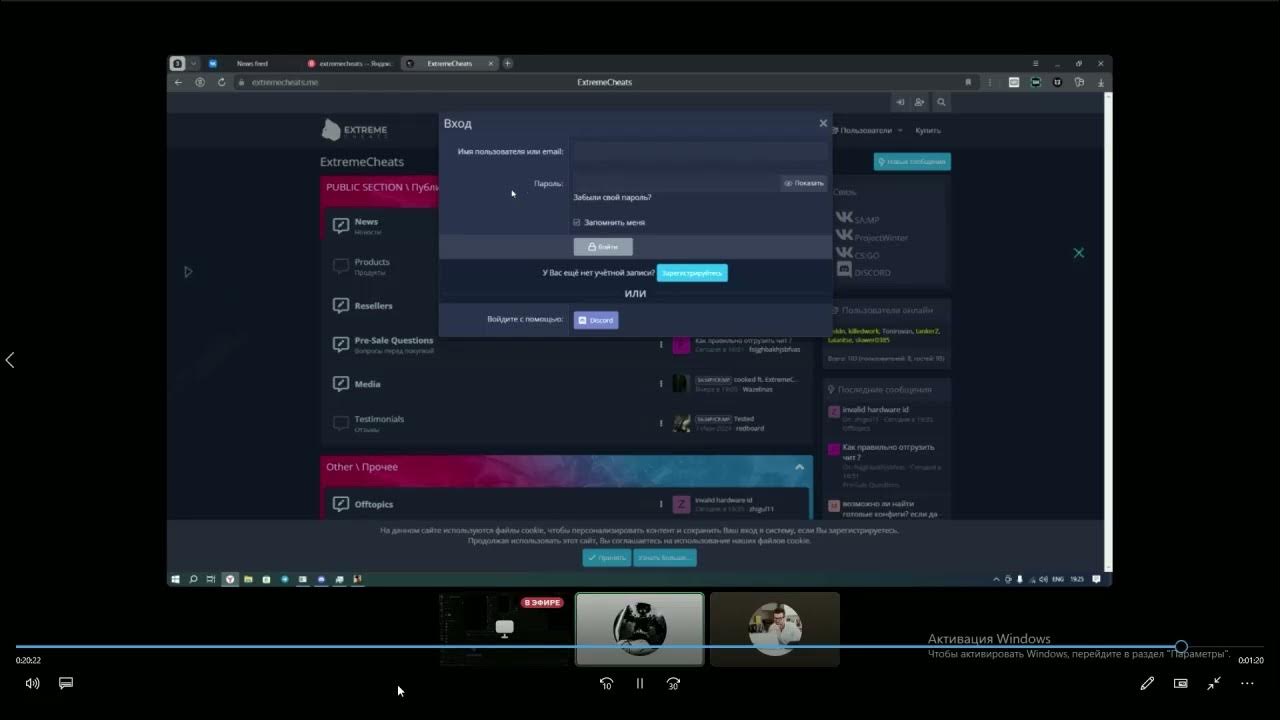Image resolution: width=1280 pixels, height=720 pixels.
Task: Open the Offtopics row's three-dot menu
Action: click(x=661, y=504)
